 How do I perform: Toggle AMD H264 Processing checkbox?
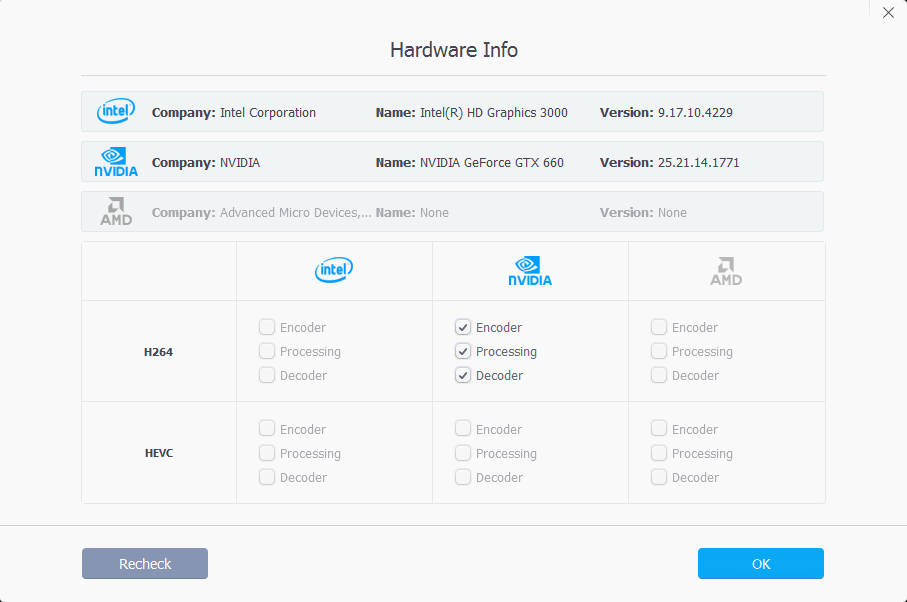click(x=659, y=351)
